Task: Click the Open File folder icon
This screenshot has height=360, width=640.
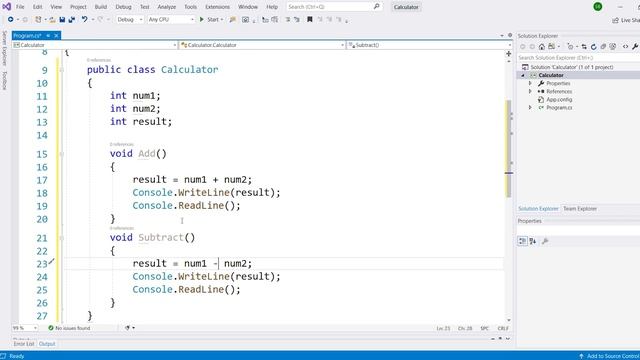Action: [52, 19]
